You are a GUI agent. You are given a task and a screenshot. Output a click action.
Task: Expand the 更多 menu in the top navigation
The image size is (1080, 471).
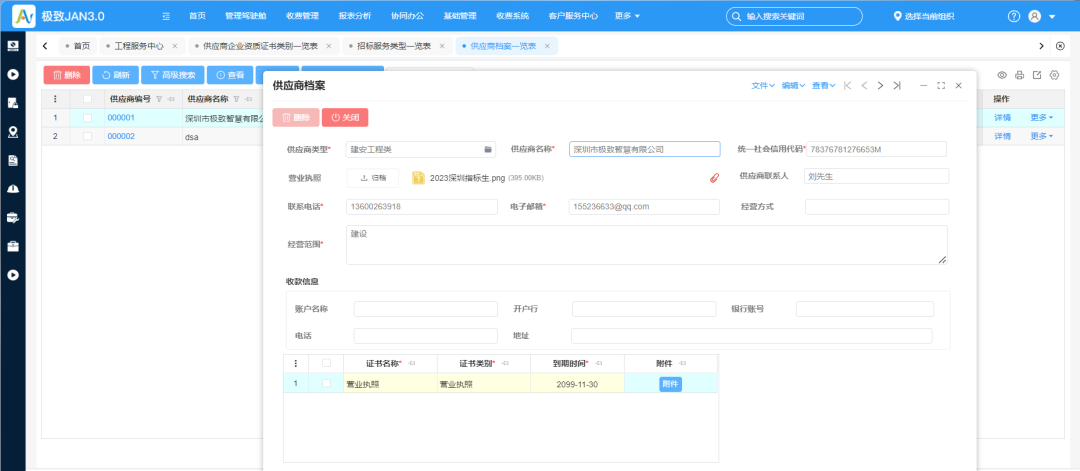[x=627, y=16]
